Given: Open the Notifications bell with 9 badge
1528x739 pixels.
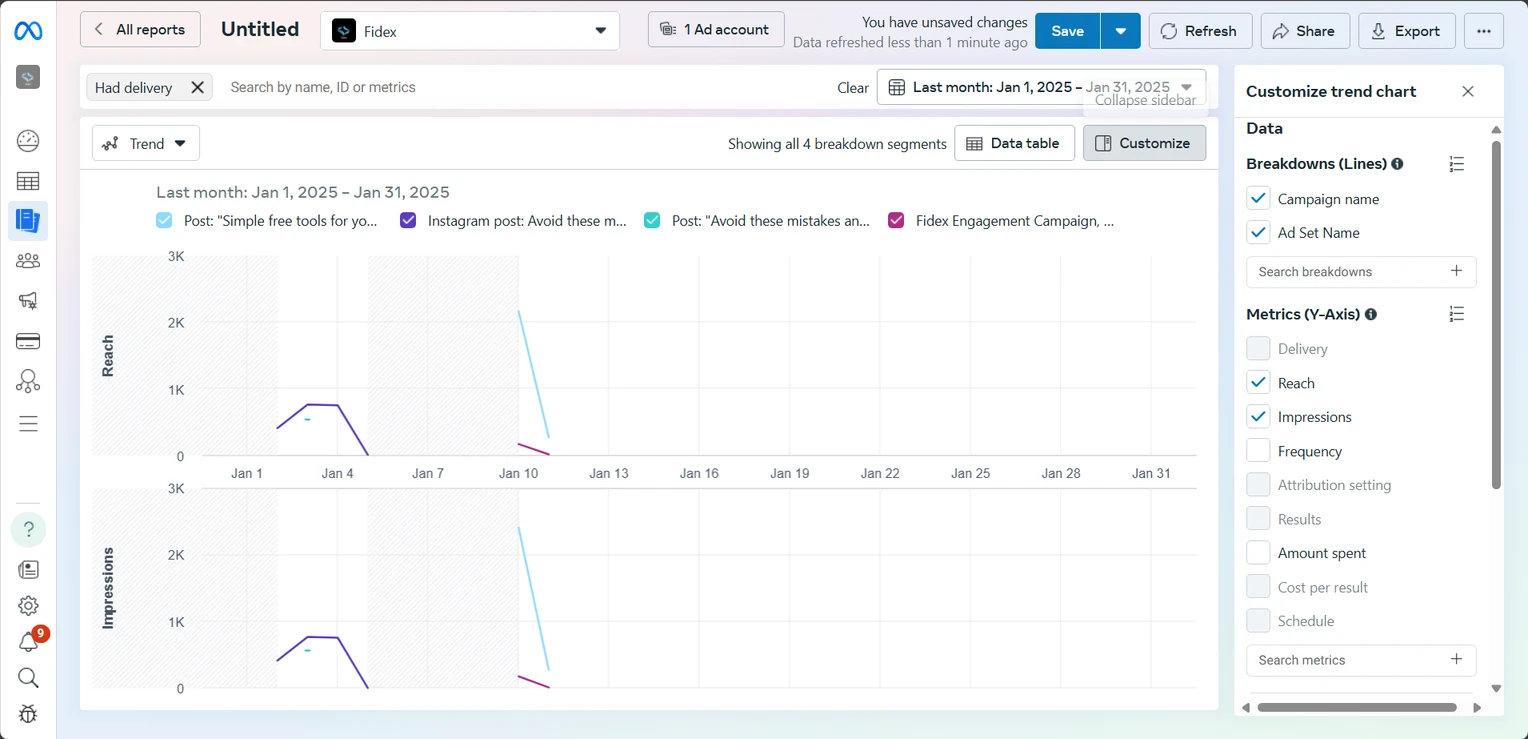Looking at the screenshot, I should (x=28, y=642).
